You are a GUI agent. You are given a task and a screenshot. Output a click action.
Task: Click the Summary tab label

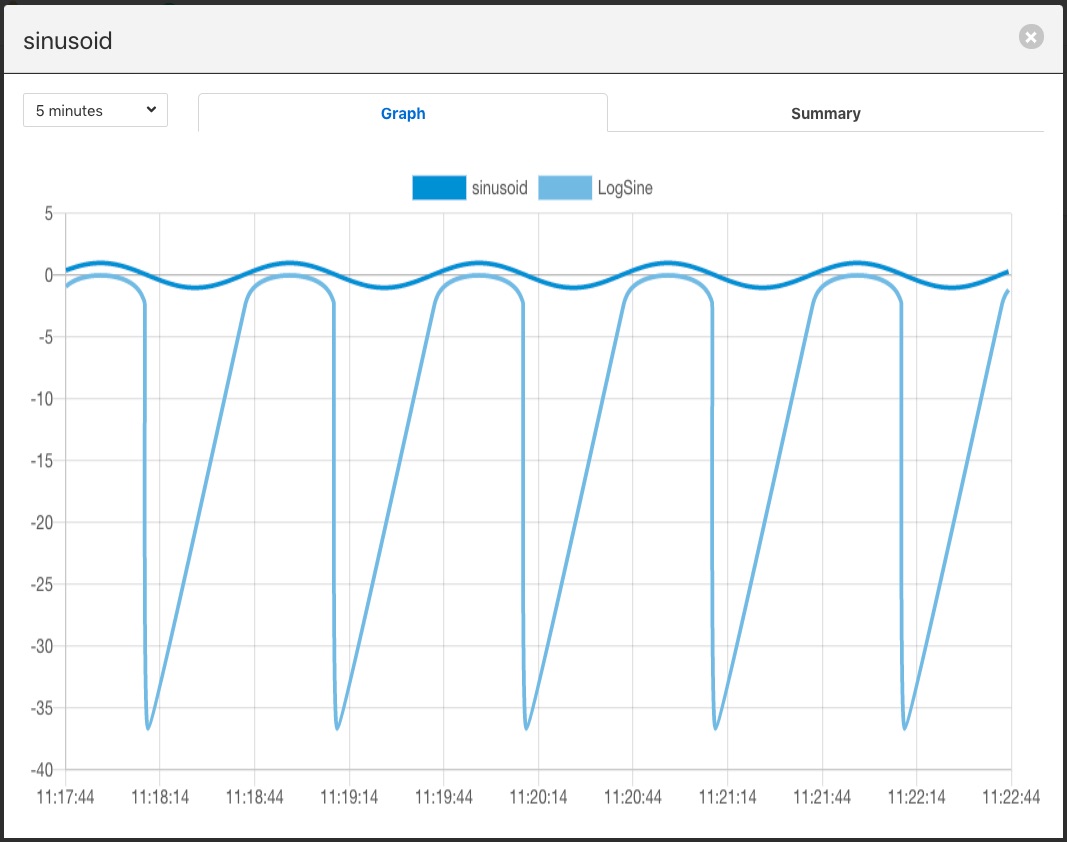[x=825, y=113]
